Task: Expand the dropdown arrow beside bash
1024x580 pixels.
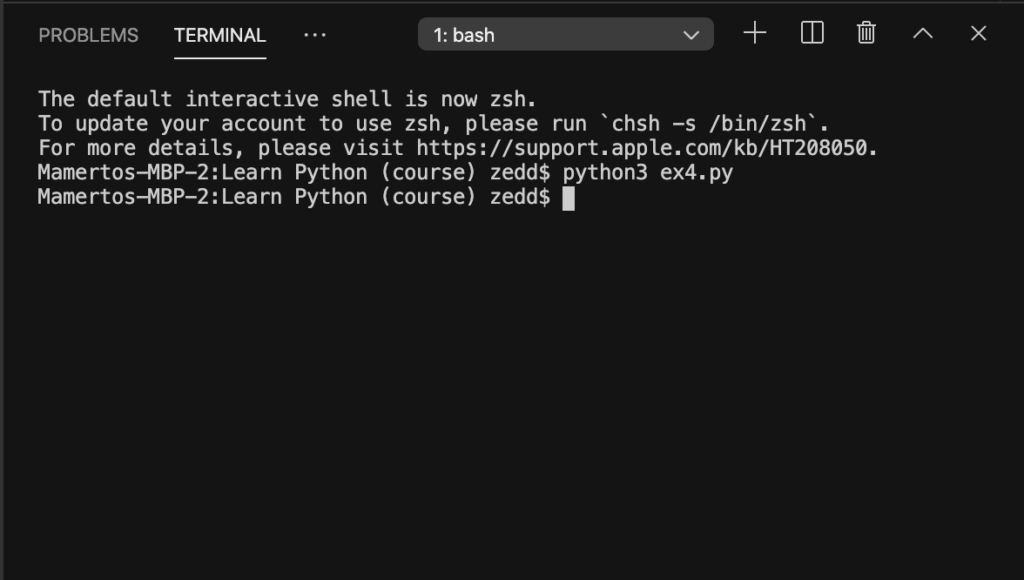Action: [x=691, y=35]
